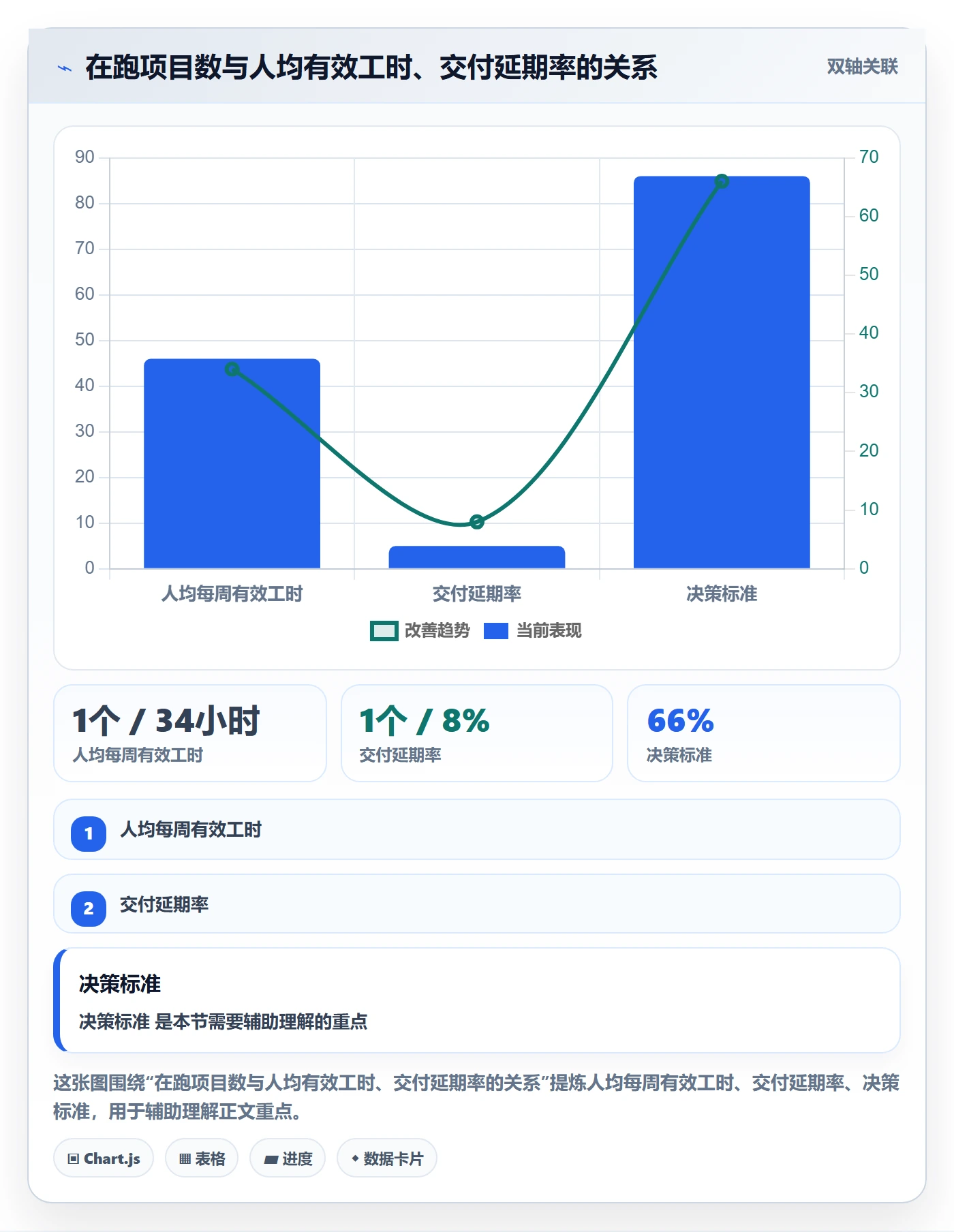Click the 表格 tag
Viewport: 954px width, 1232px height.
coord(202,1158)
